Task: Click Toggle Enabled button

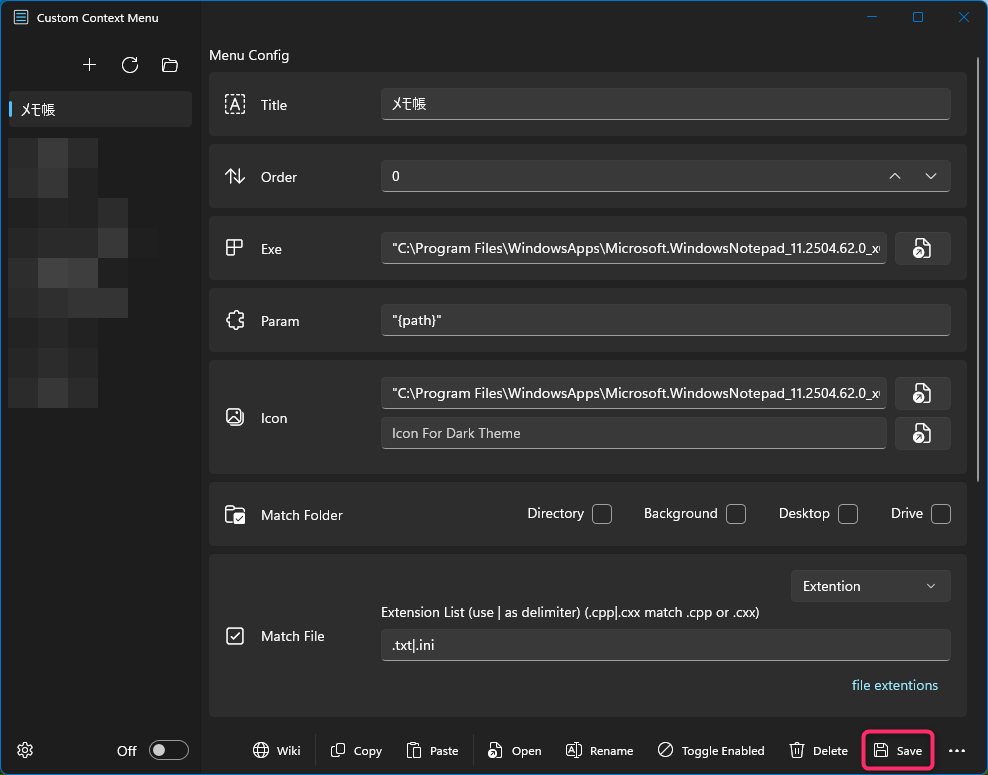Action: pyautogui.click(x=711, y=750)
